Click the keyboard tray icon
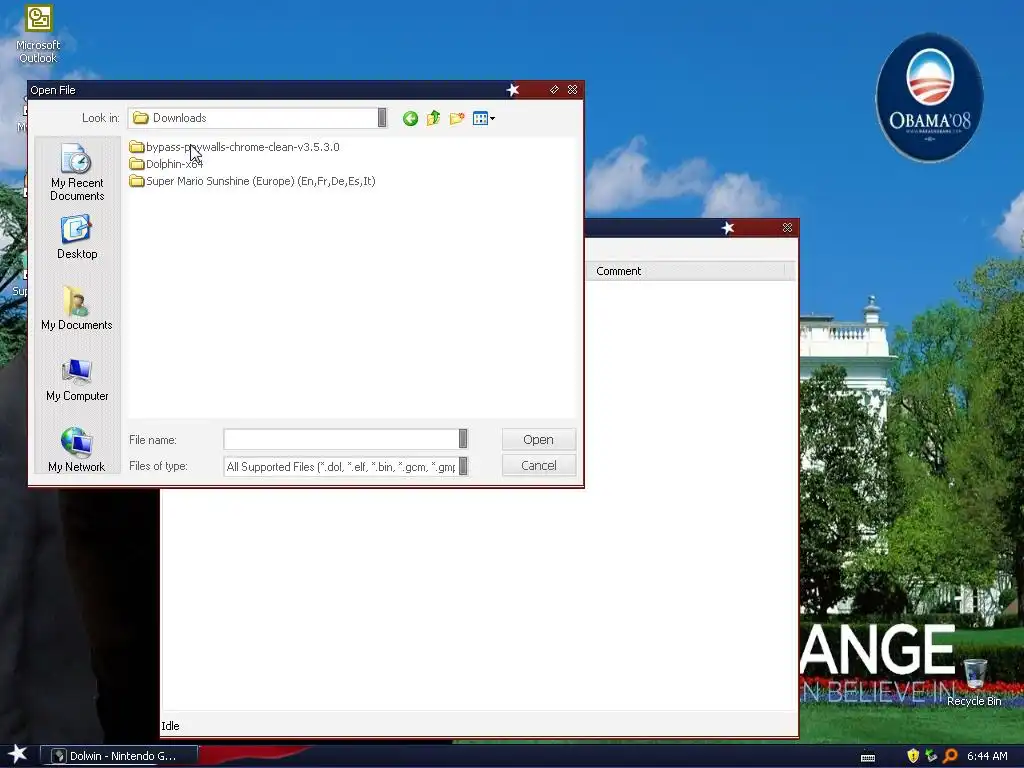This screenshot has width=1024, height=768. (x=868, y=757)
